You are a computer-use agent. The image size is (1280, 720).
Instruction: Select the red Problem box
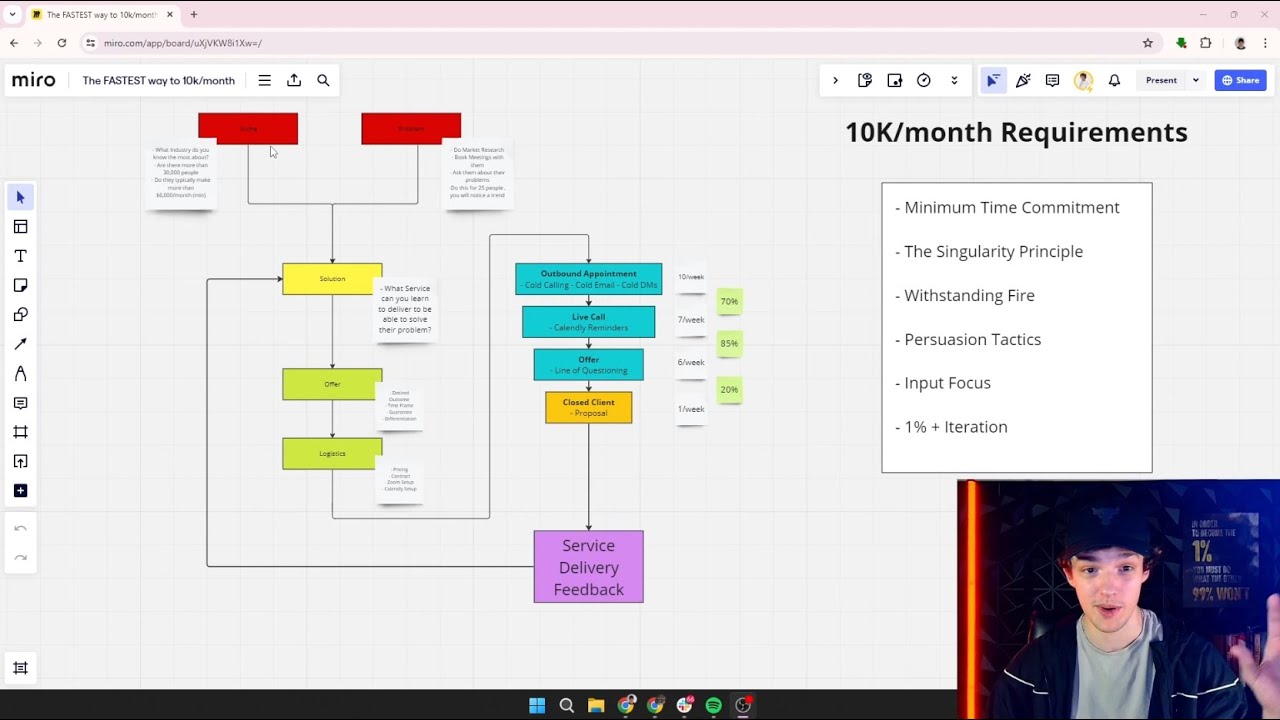411,128
